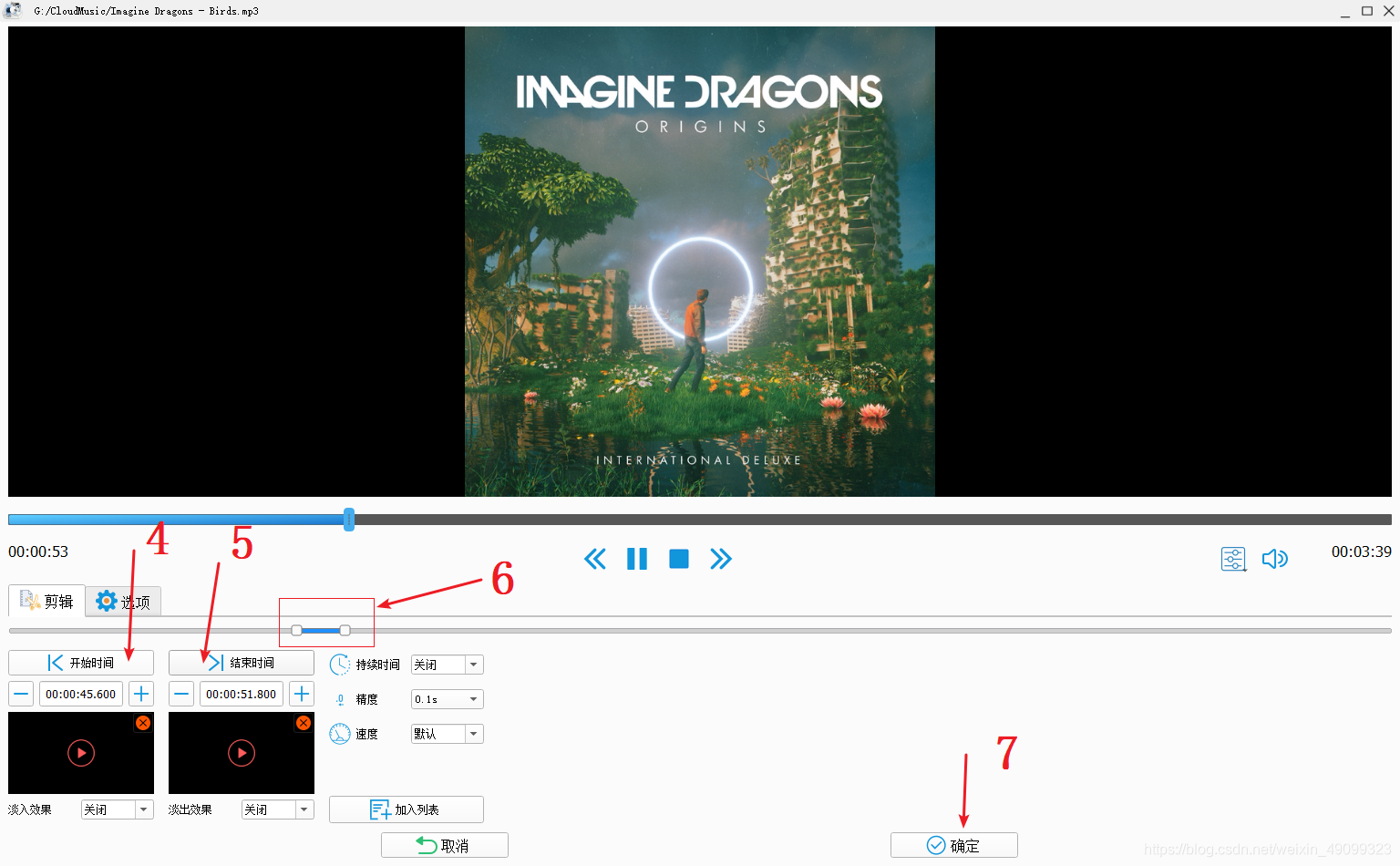
Task: Confirm with the 确定 button
Action: pyautogui.click(x=954, y=846)
